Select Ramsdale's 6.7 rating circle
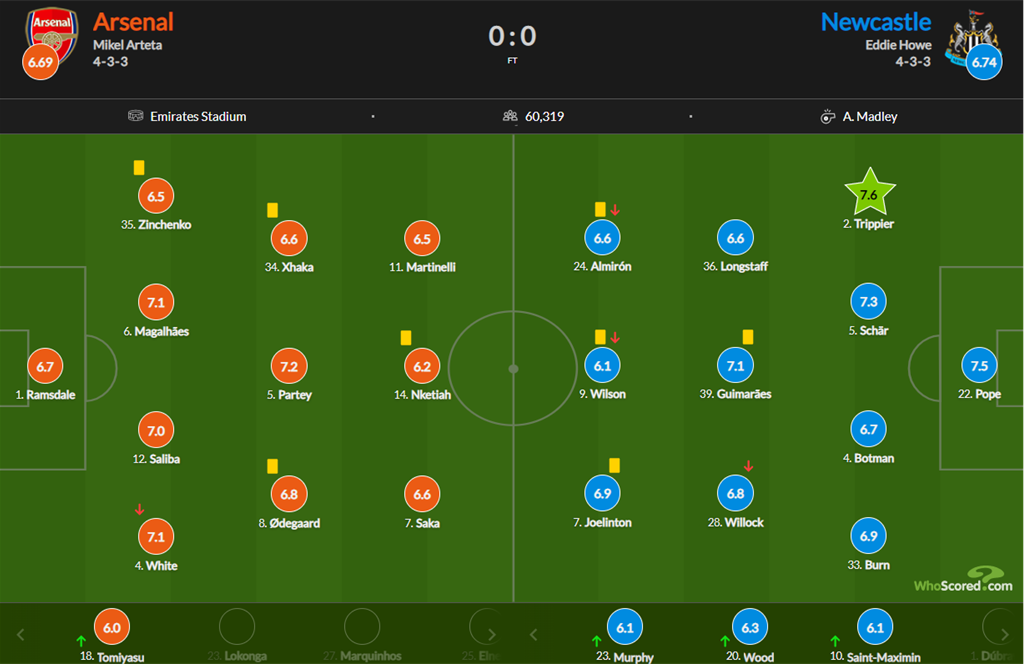 pos(45,367)
